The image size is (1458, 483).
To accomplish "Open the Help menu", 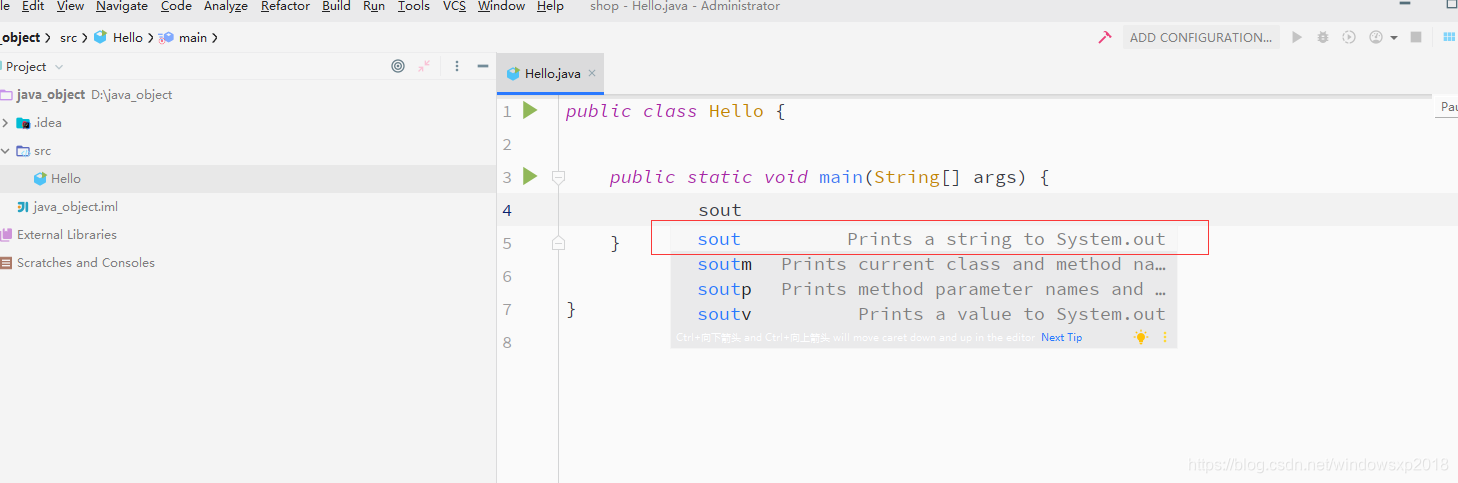I will [550, 6].
